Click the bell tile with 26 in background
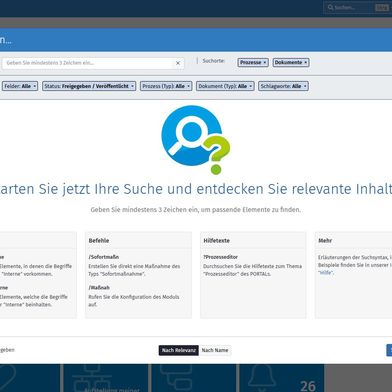This screenshot has width=392, height=392. (x=282, y=378)
